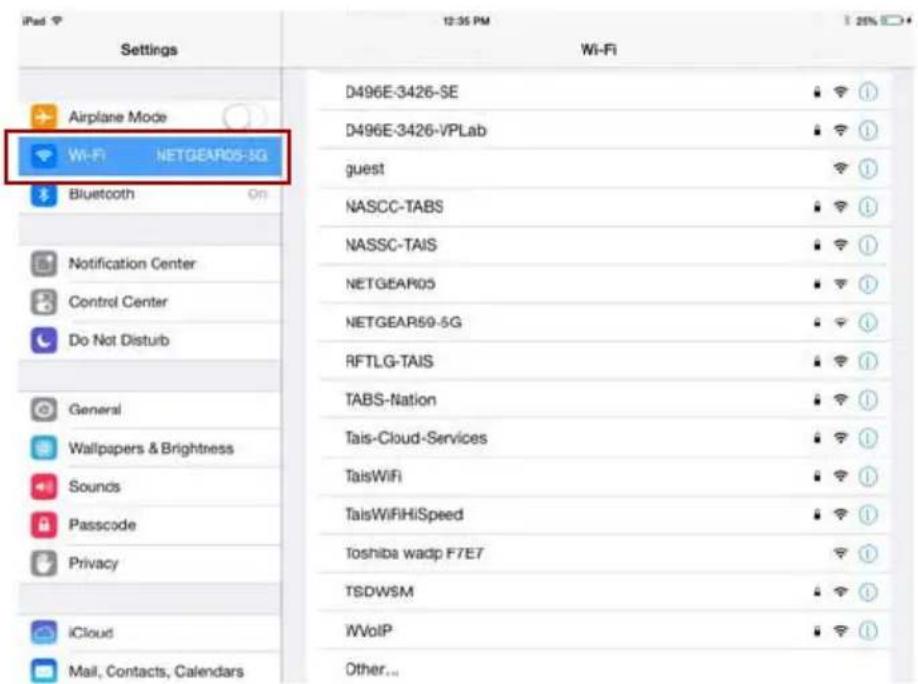Tap the Passcode lock icon

tap(44, 525)
